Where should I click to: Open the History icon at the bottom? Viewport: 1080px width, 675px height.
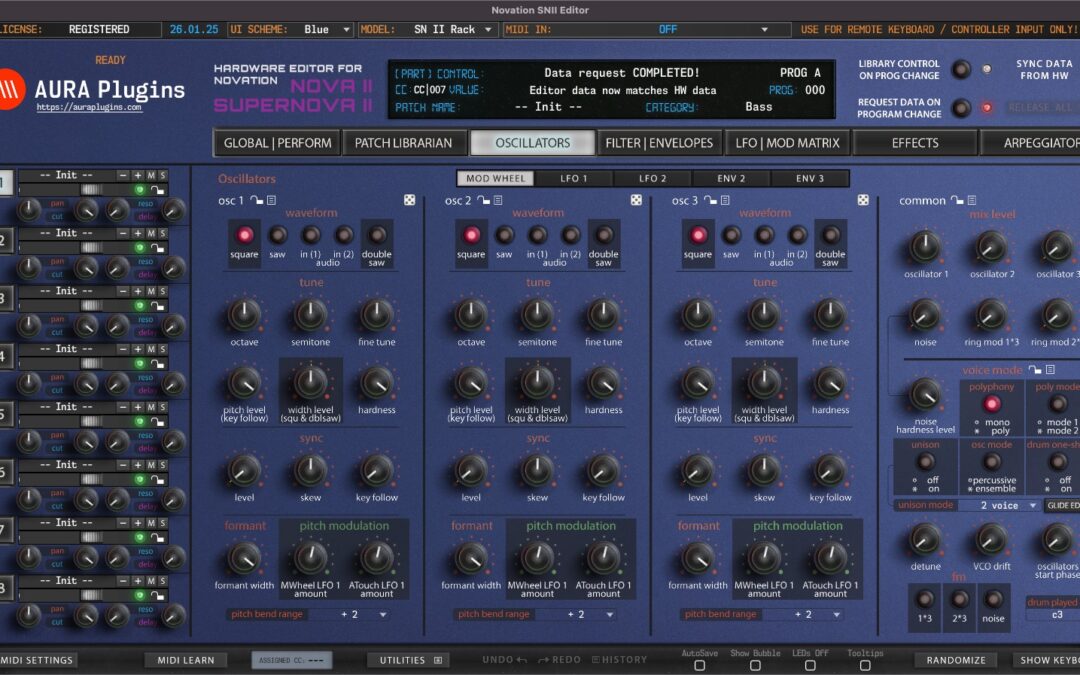pos(596,660)
